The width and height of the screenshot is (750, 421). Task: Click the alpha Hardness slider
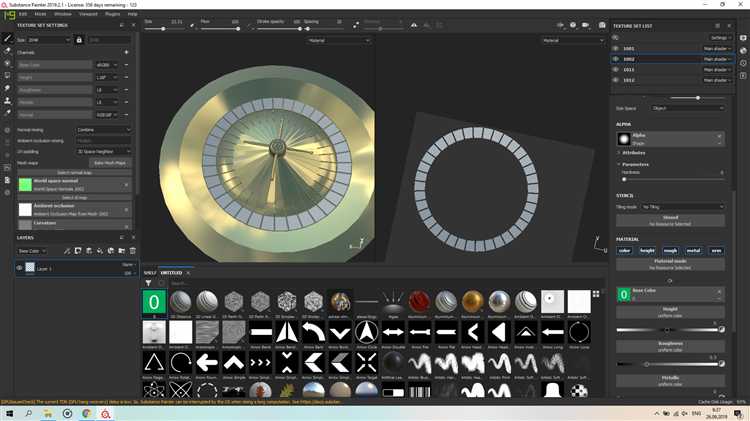pyautogui.click(x=669, y=179)
